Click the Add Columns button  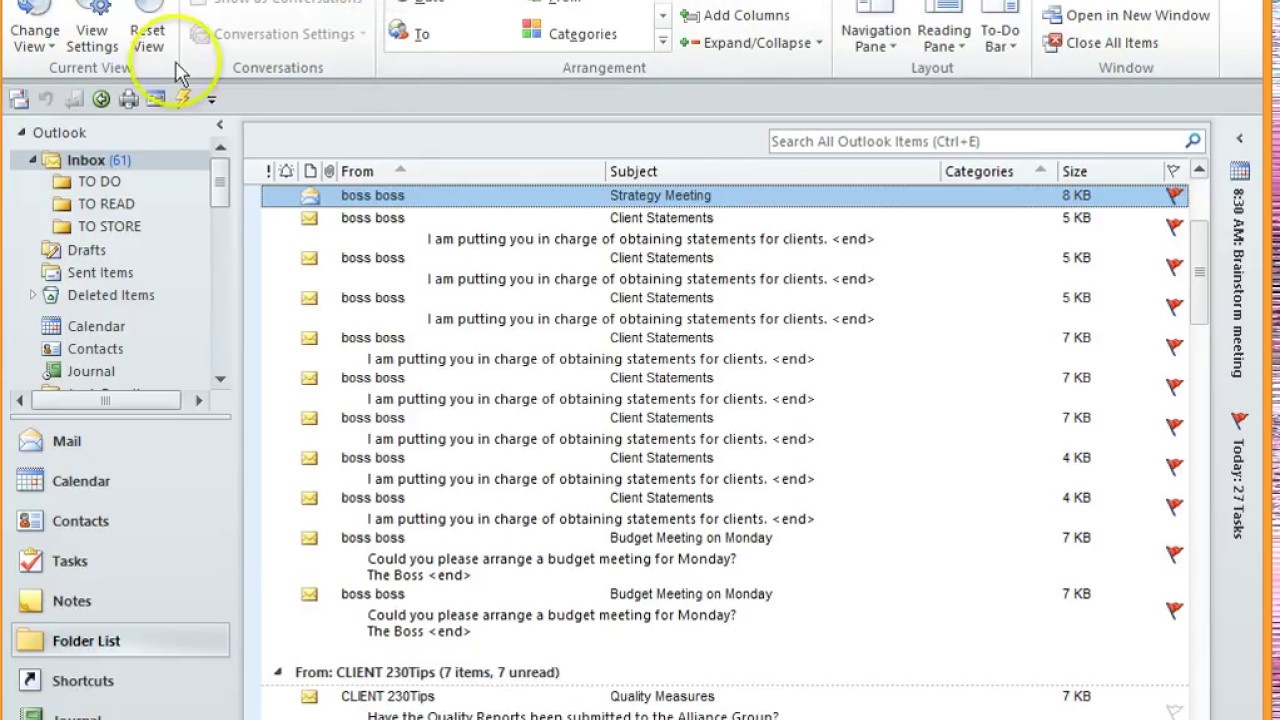coord(735,15)
